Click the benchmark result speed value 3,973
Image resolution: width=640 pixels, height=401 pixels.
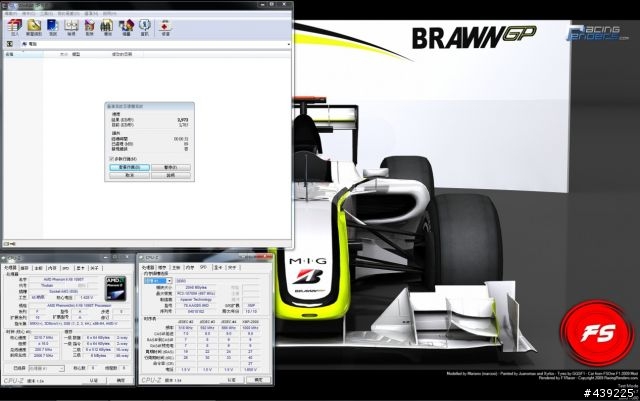point(183,120)
